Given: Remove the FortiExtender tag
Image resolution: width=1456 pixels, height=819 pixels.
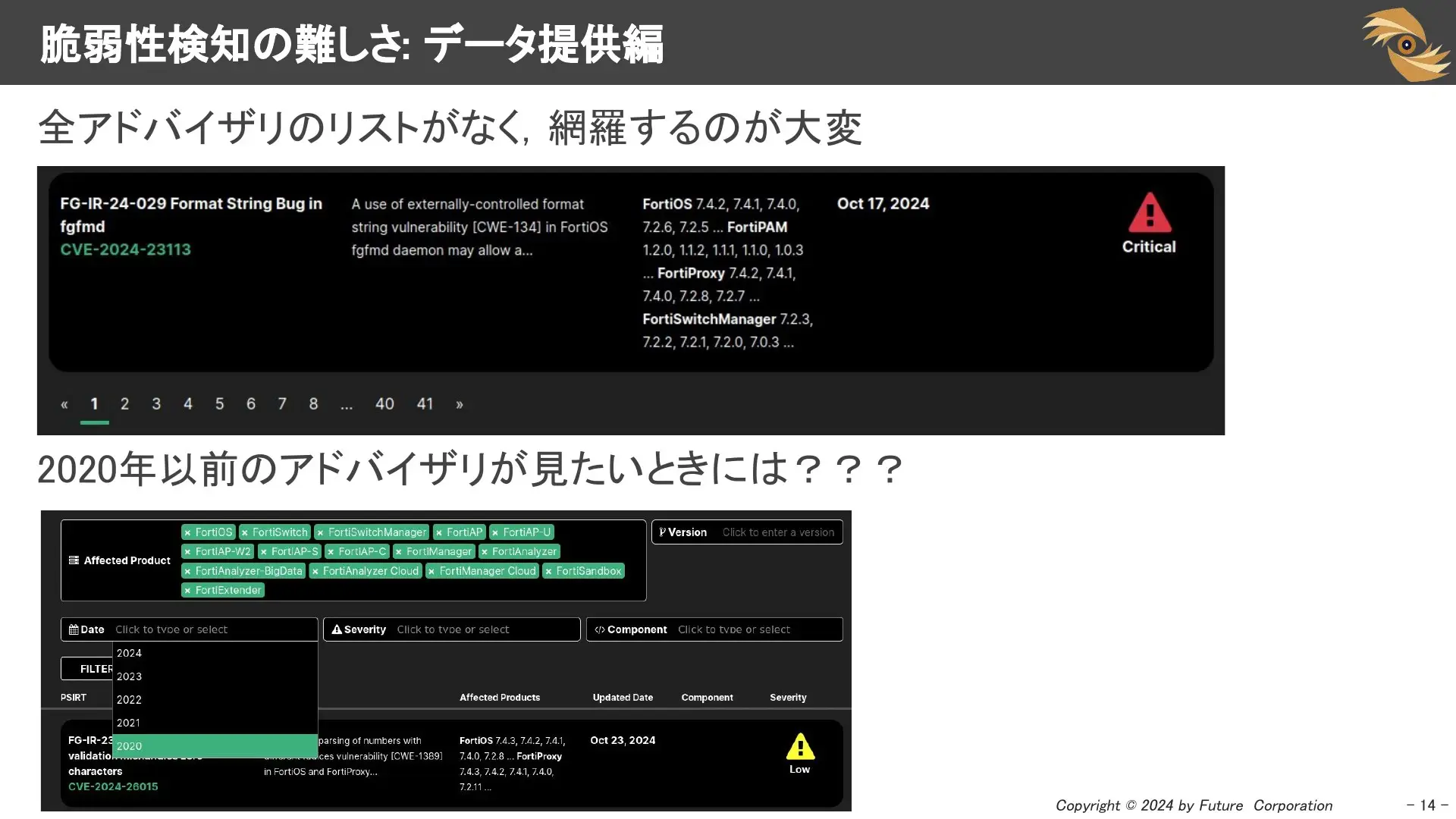Looking at the screenshot, I should tap(187, 591).
